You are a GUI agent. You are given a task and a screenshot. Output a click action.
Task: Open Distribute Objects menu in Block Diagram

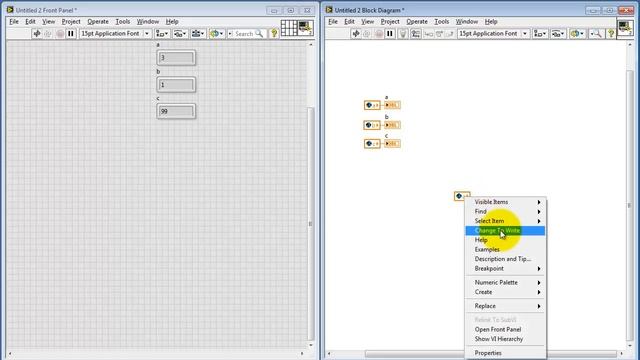(558, 33)
